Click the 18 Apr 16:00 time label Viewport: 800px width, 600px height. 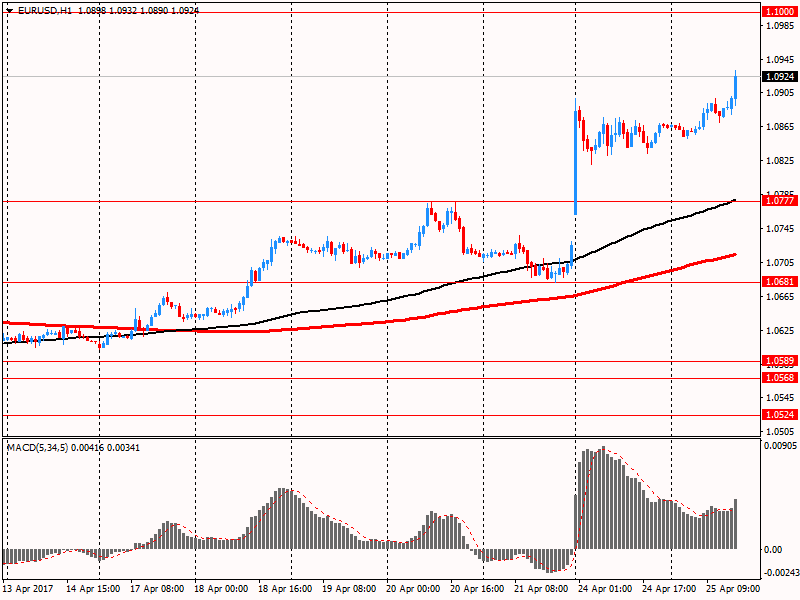pos(285,589)
